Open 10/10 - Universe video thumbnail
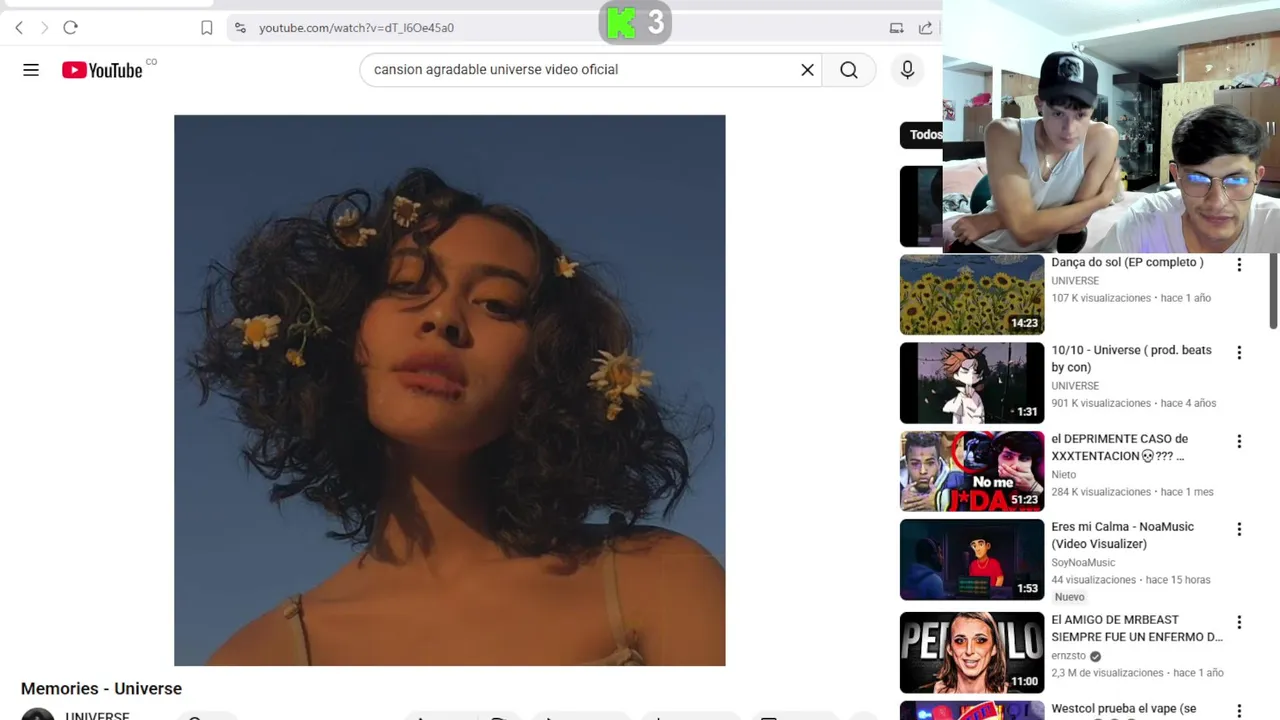The height and width of the screenshot is (720, 1280). coord(972,383)
